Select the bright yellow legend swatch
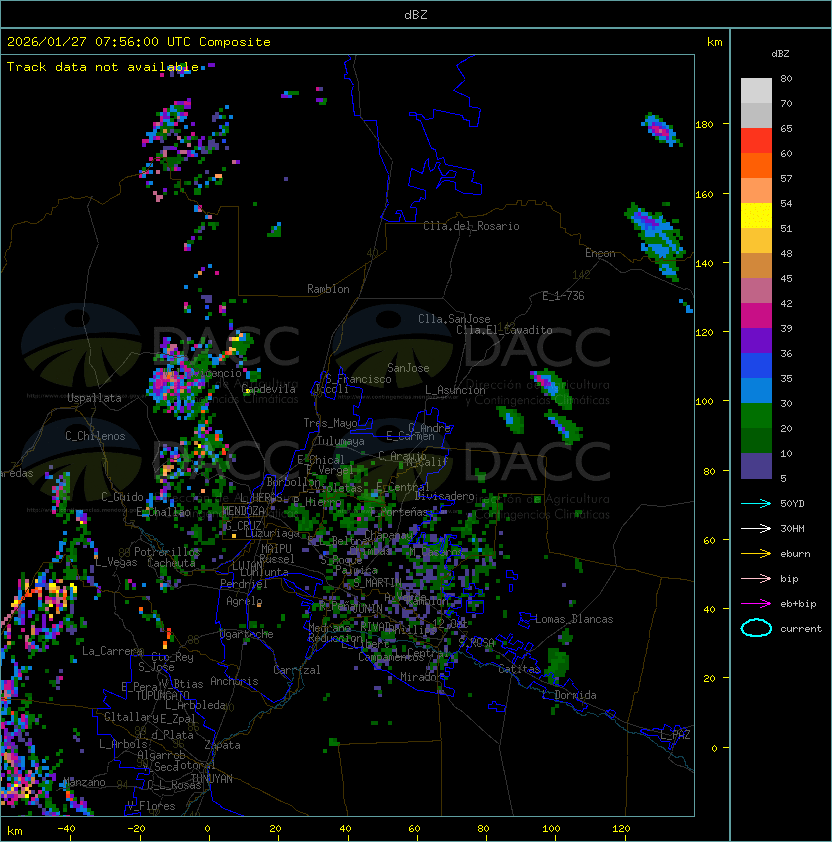Viewport: 832px width, 842px height. tap(756, 215)
